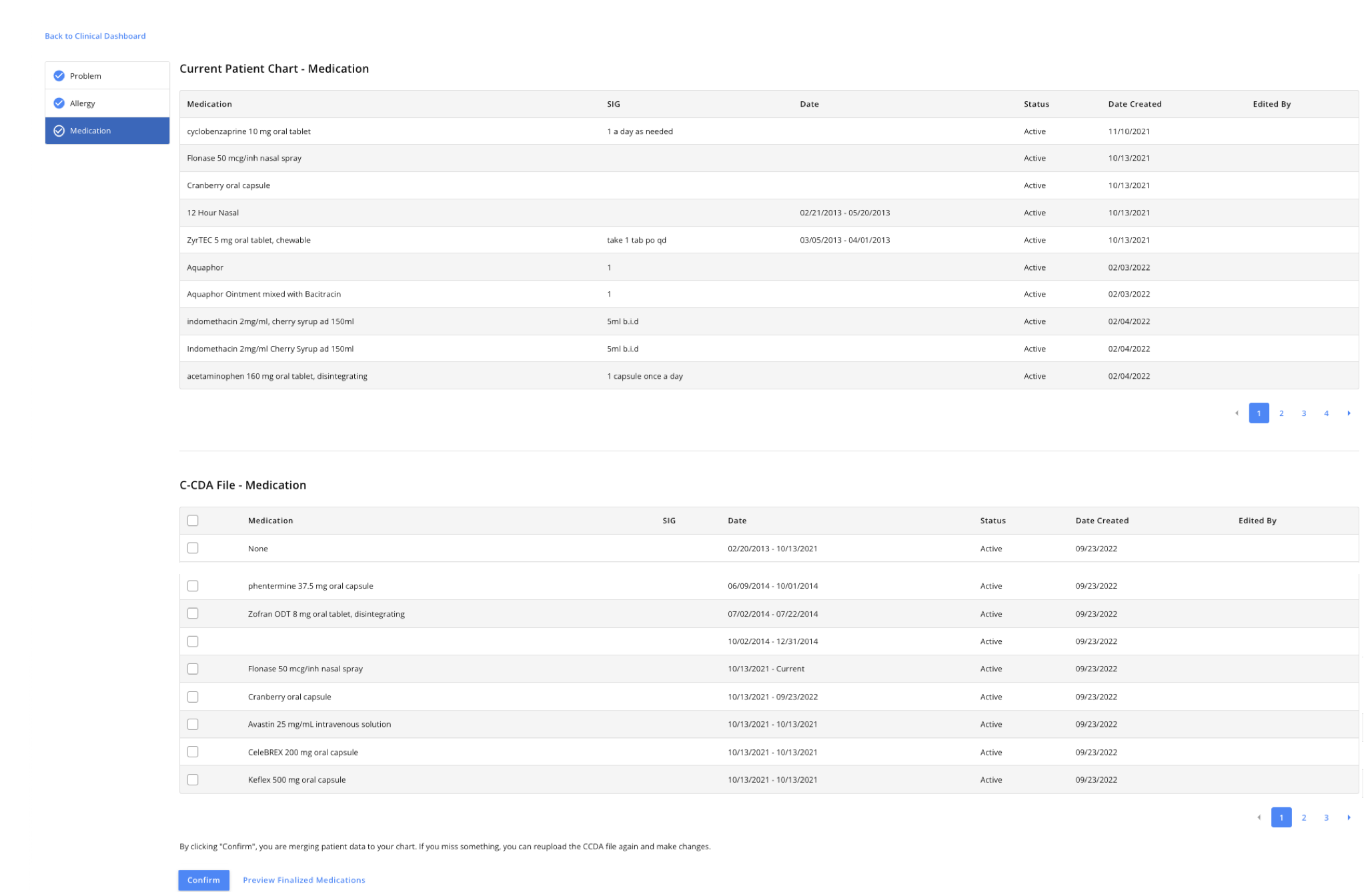Screen dimensions: 1370x896
Task: Click the Medication column header in Current Patient Chart
Action: click(x=209, y=104)
